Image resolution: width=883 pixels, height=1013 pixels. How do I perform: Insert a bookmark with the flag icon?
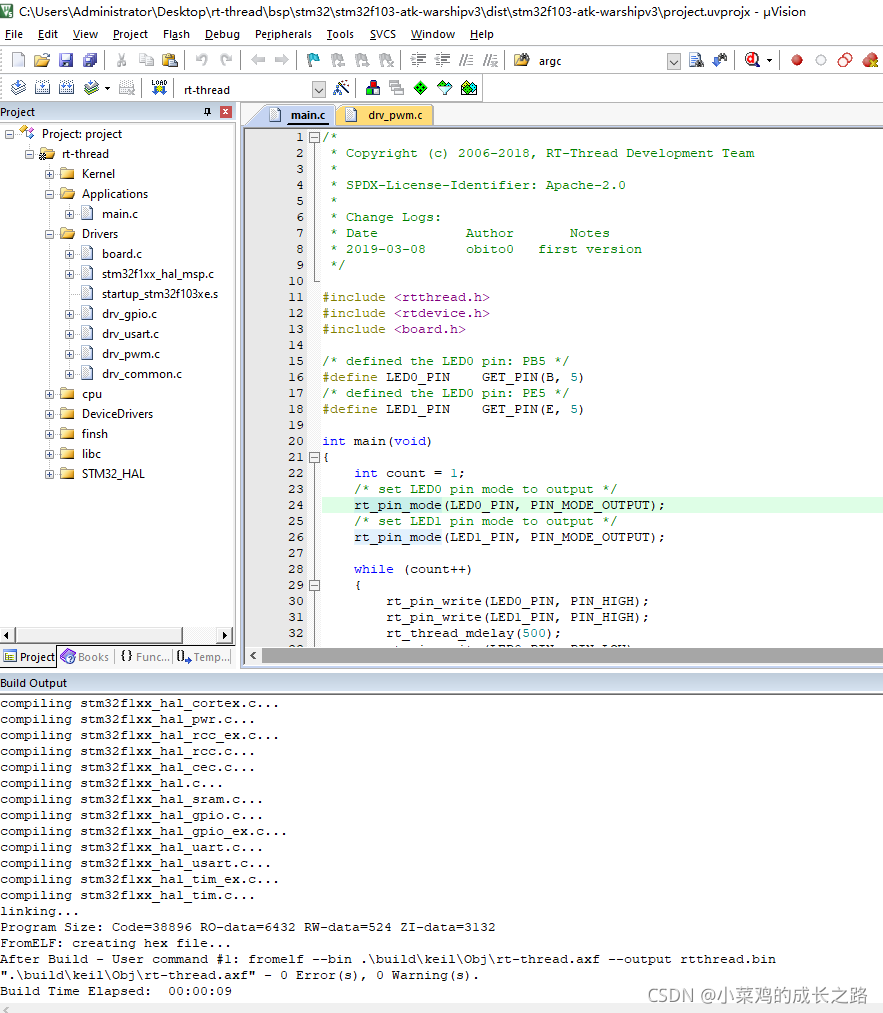(x=313, y=60)
